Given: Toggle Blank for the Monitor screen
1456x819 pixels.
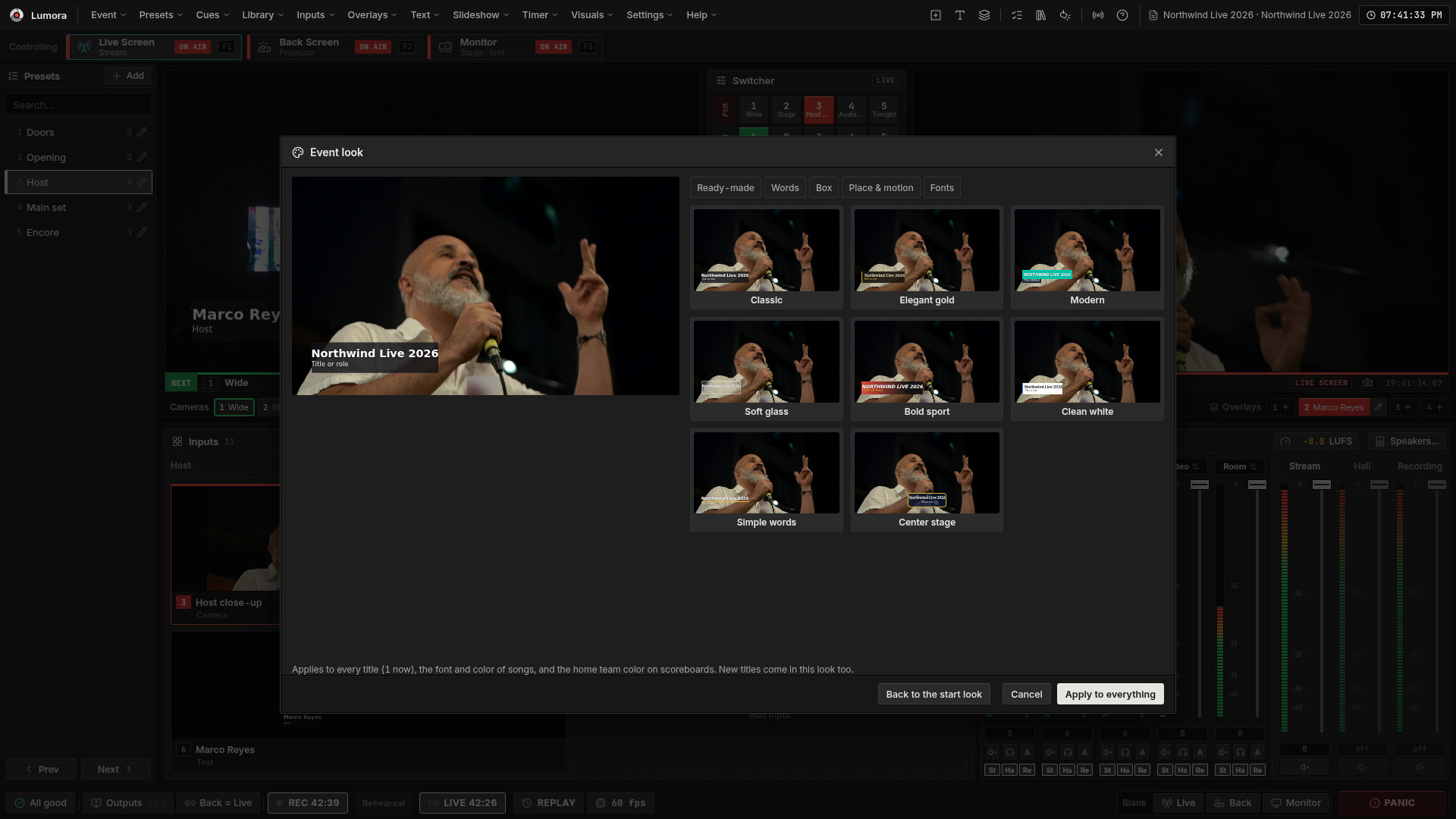Looking at the screenshot, I should (1296, 803).
